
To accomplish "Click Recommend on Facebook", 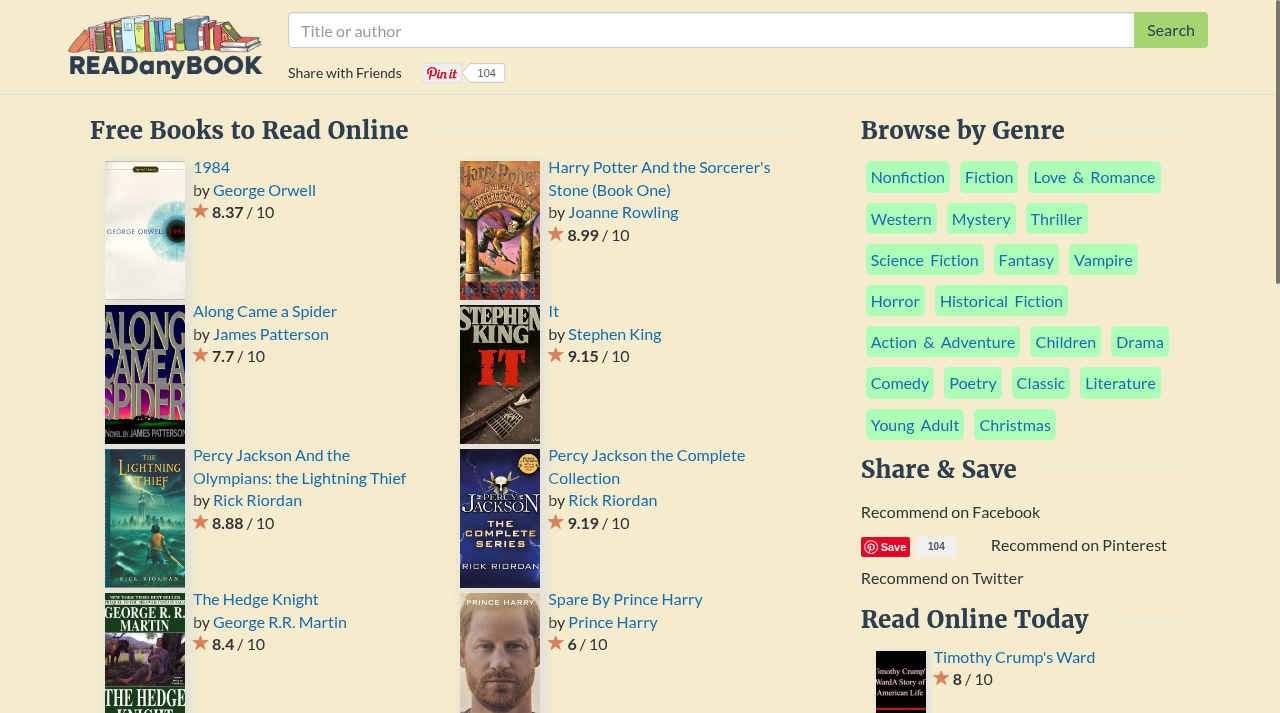I will tap(950, 512).
